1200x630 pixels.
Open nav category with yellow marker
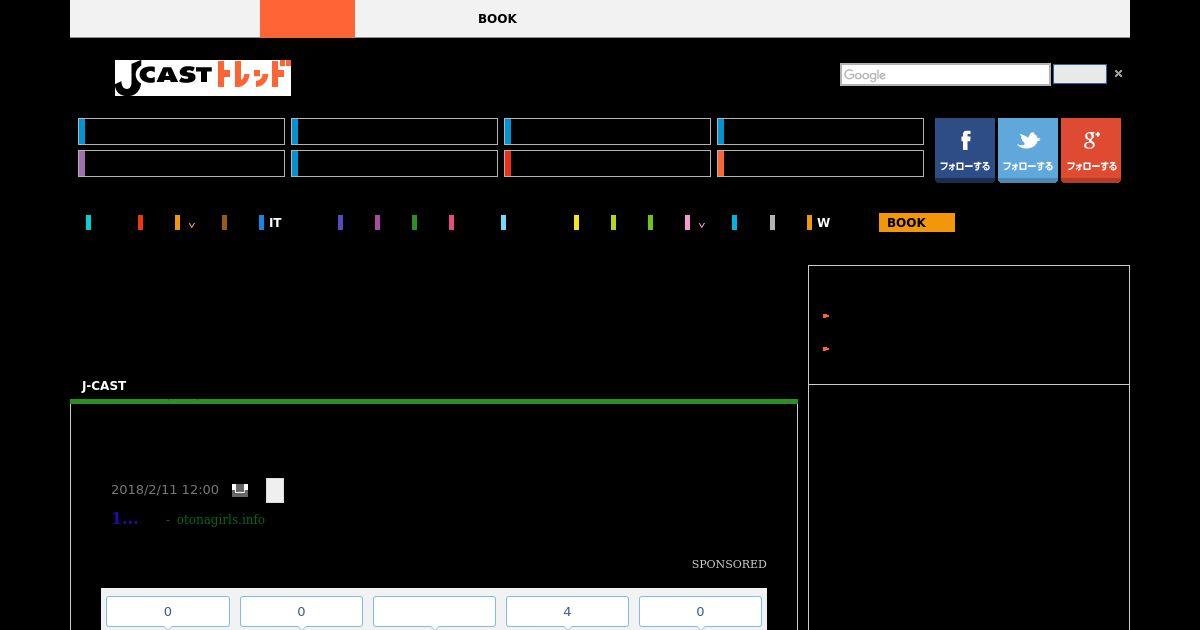click(x=576, y=223)
